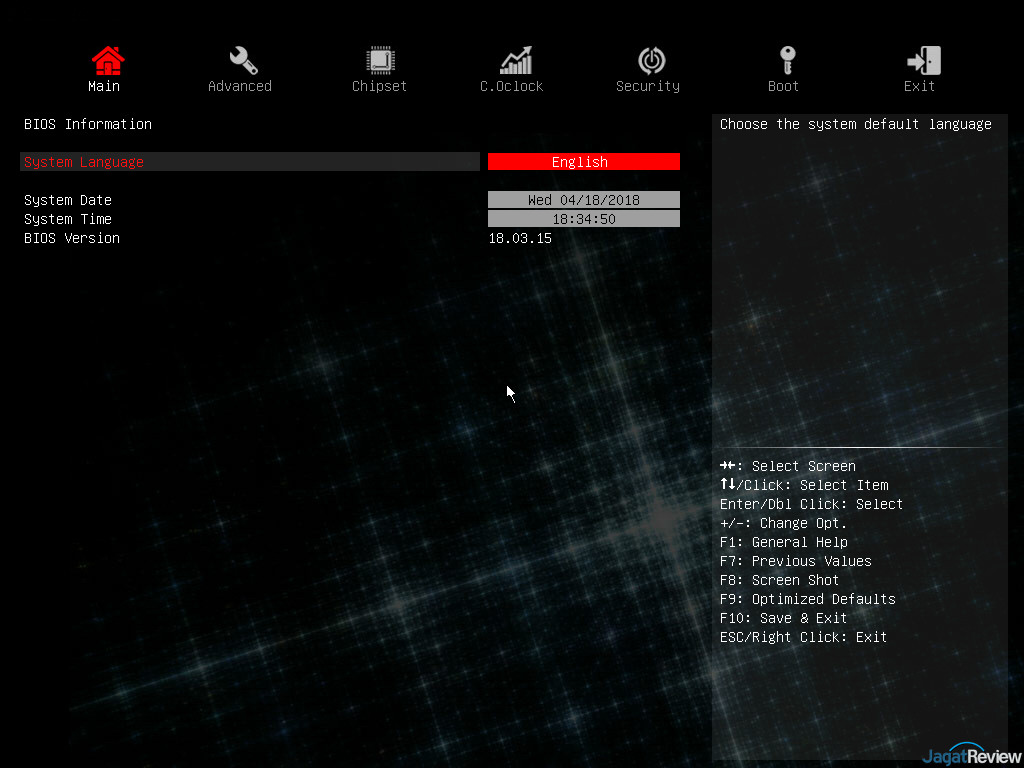This screenshot has width=1024, height=768.
Task: Open the C.Oclock tab text label
Action: (x=512, y=87)
